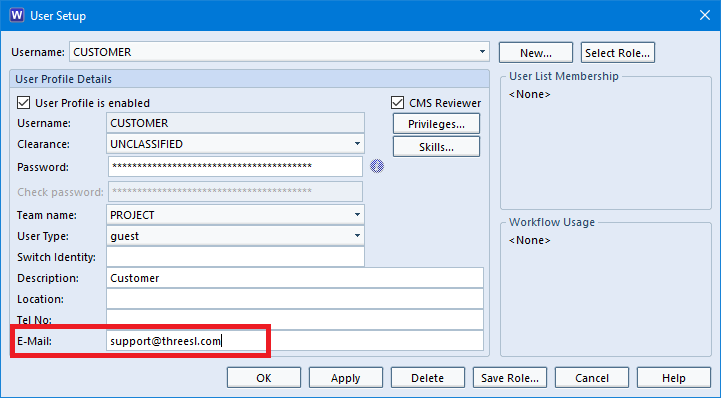The image size is (721, 398).
Task: Click <None> under Workflow Usage
Action: (529, 240)
